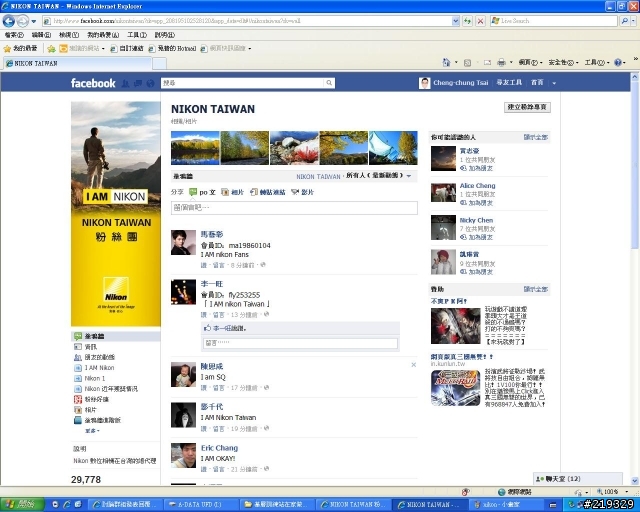The image size is (640, 512).
Task: Click the browser Back arrow button
Action: (x=9, y=21)
